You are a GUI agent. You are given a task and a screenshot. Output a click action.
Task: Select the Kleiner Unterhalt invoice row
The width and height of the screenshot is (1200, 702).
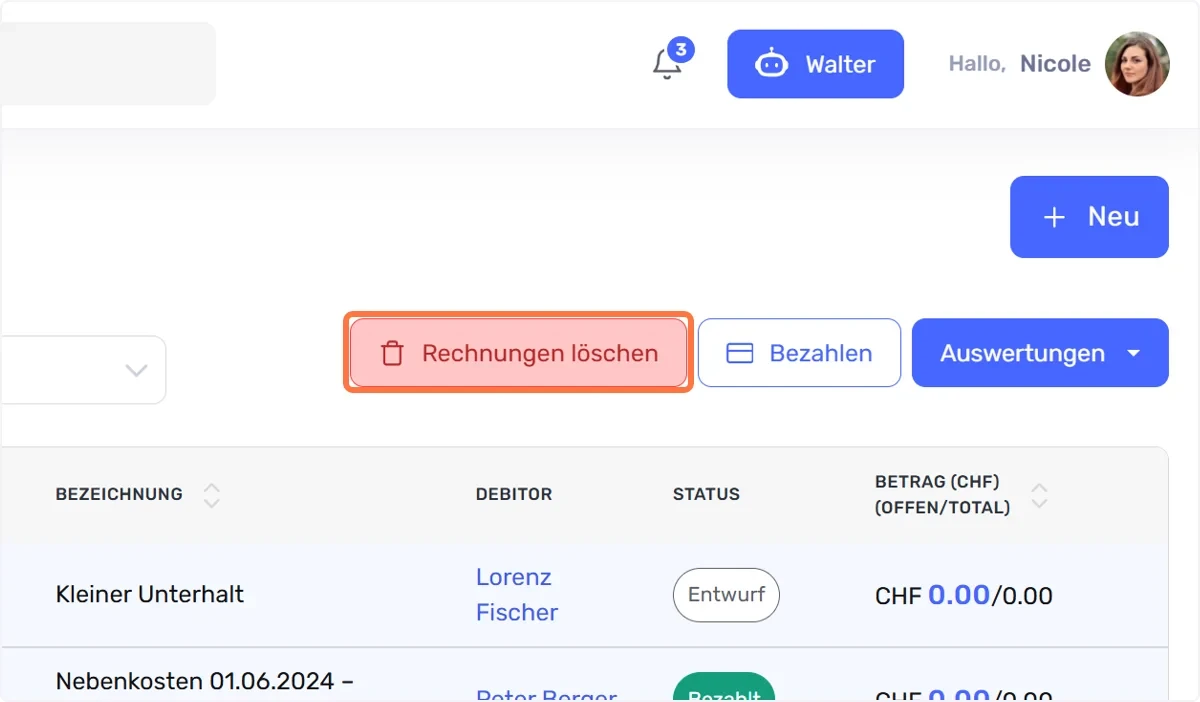click(584, 595)
